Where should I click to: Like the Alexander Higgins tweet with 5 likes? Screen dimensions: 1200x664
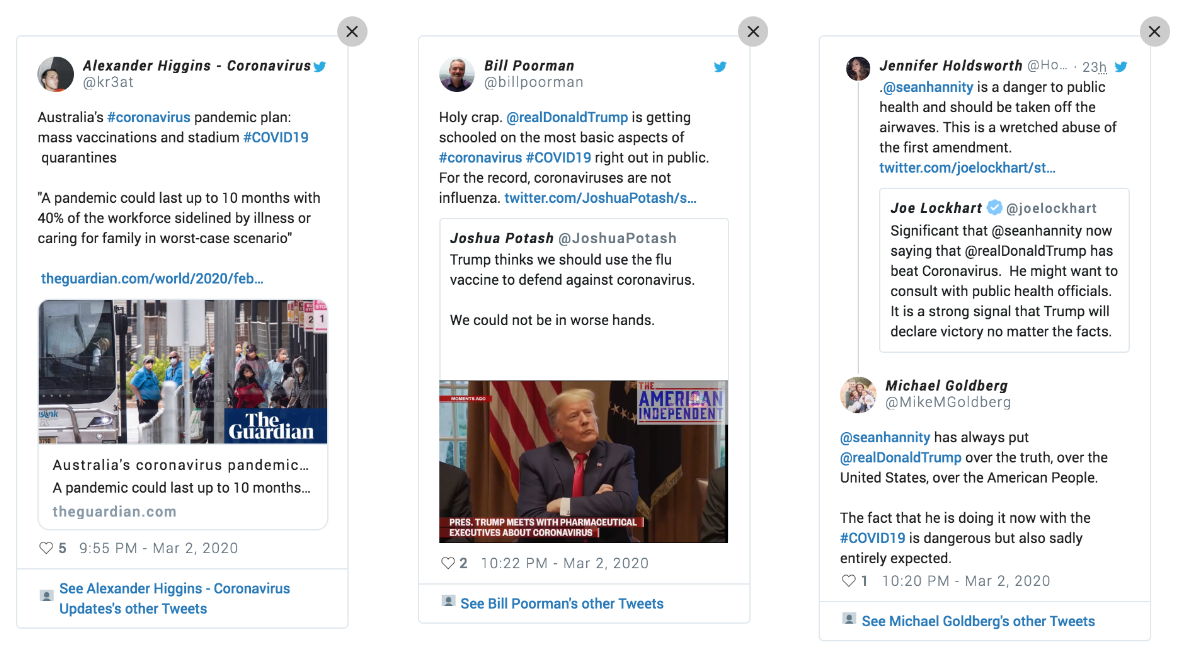pyautogui.click(x=46, y=548)
